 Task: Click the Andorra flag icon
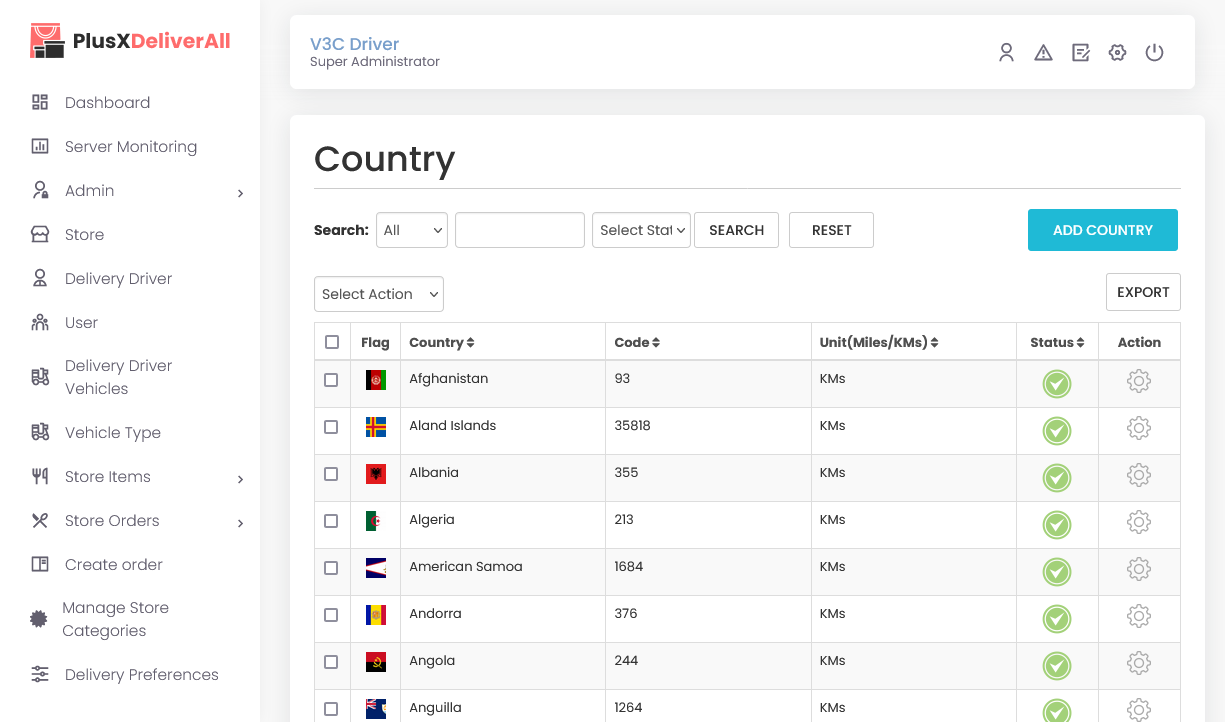tap(375, 615)
